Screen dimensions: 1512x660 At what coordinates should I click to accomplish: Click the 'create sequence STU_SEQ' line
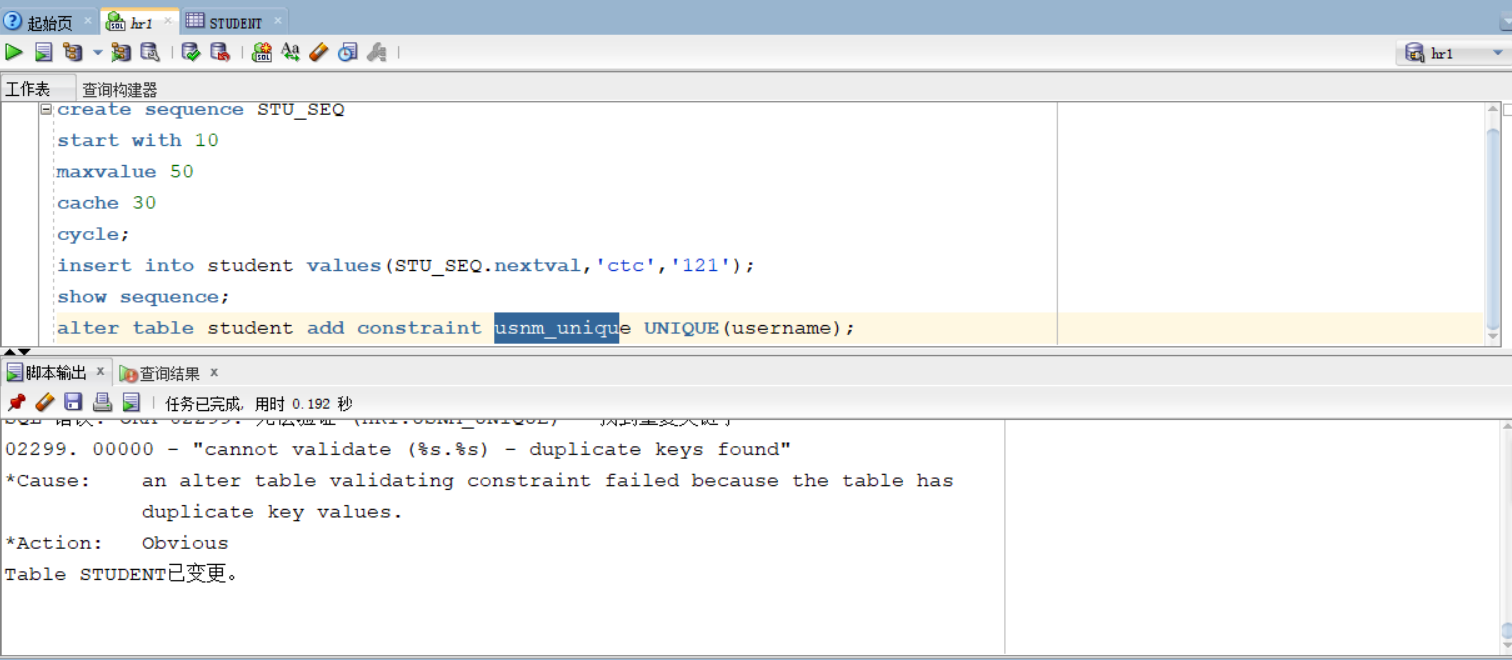point(200,110)
